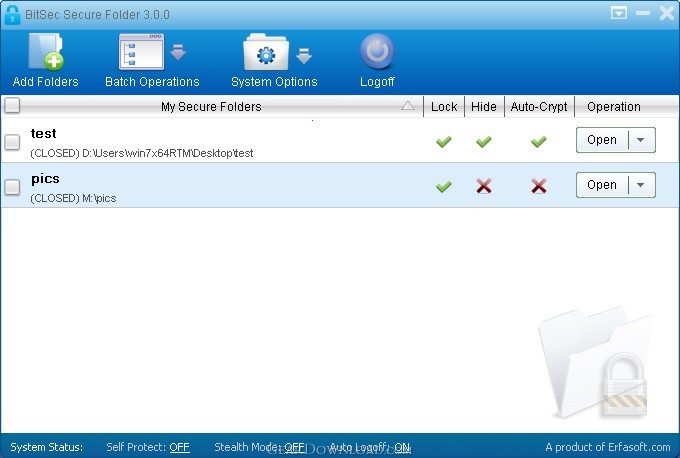Screen dimensions: 680x458
Task: Click the Operation column header
Action: [614, 106]
